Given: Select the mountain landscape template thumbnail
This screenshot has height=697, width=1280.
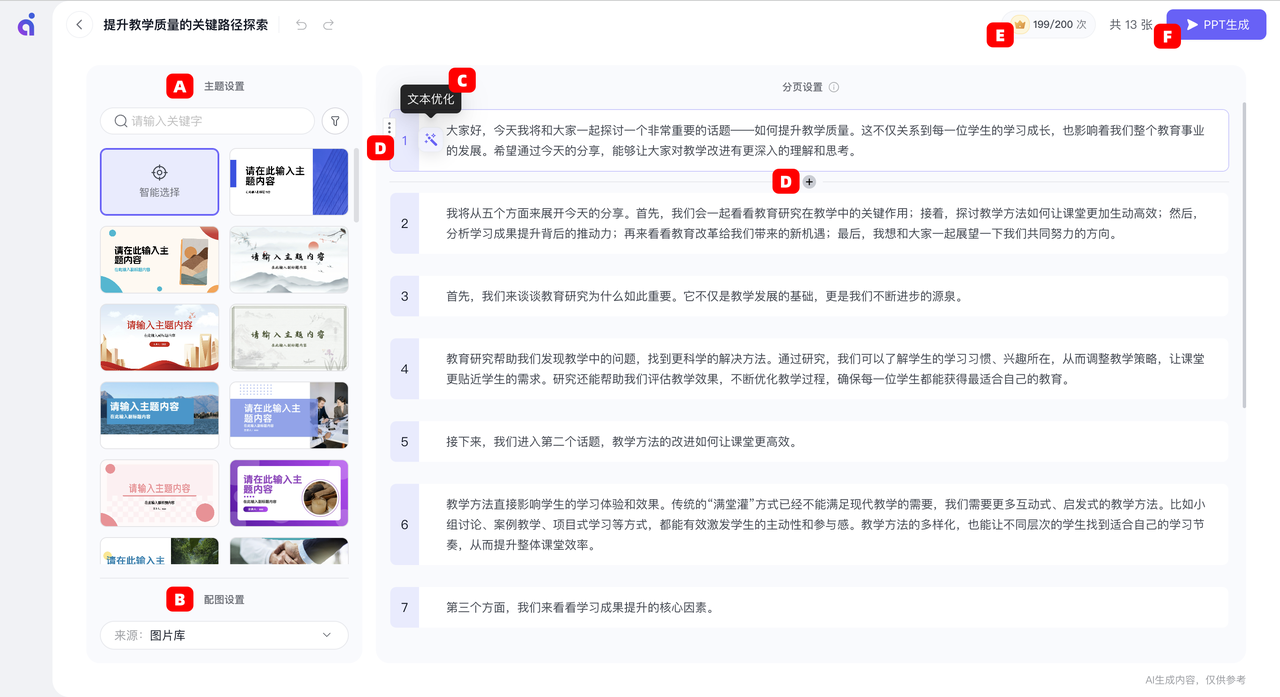Looking at the screenshot, I should 159,414.
